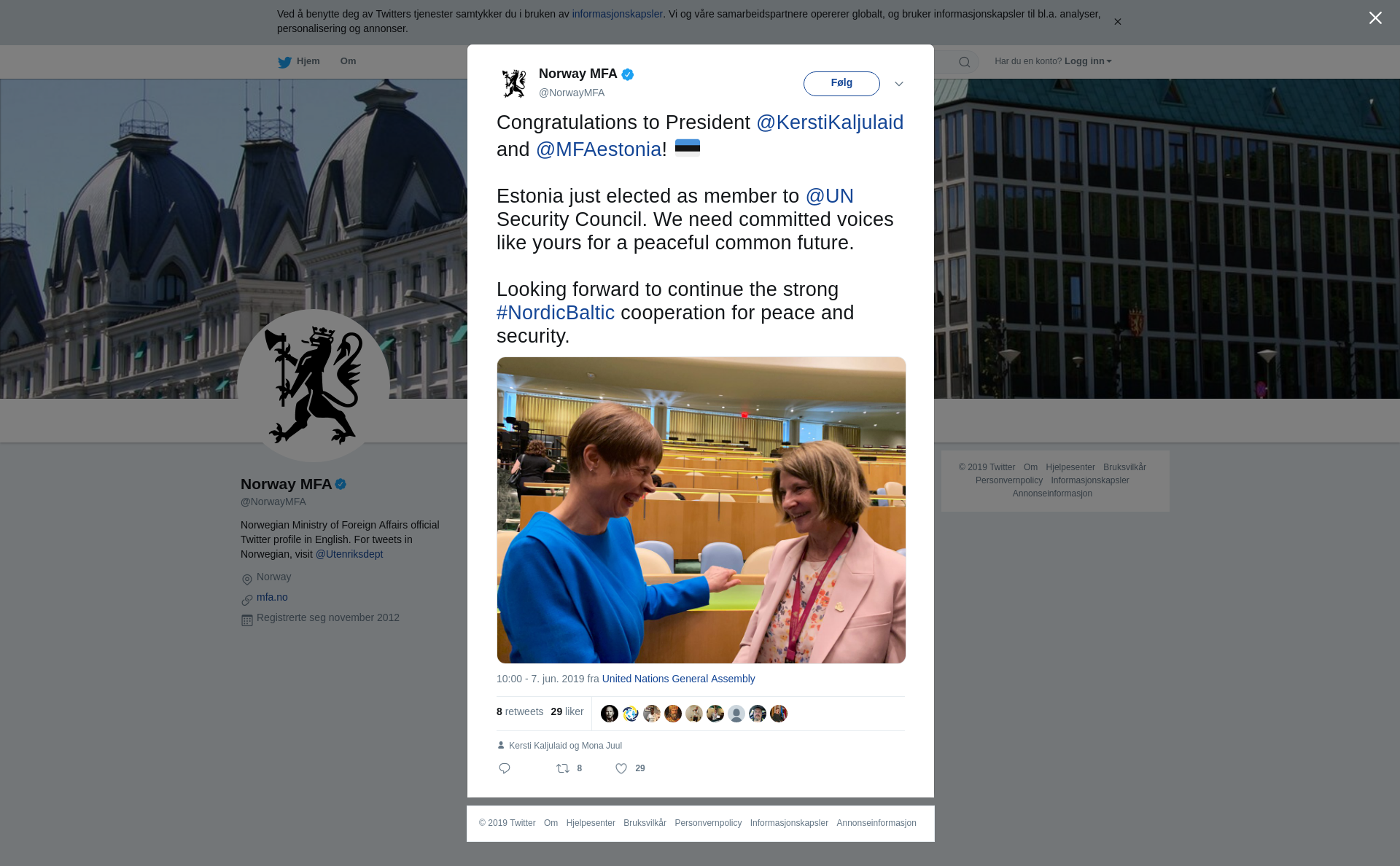
Task: Open the @KerstiKaljulaid mention link
Action: 830,122
